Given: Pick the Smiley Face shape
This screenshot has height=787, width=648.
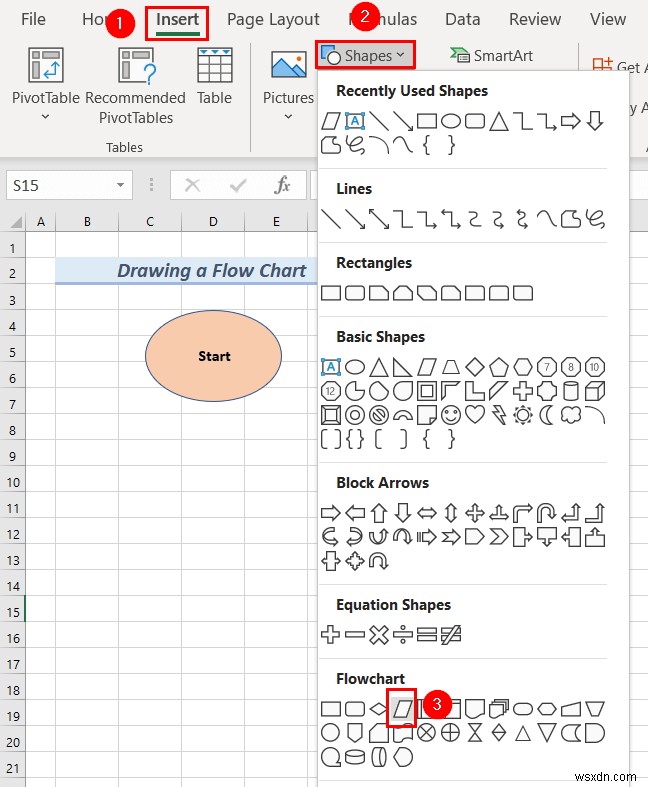Looking at the screenshot, I should pyautogui.click(x=451, y=415).
